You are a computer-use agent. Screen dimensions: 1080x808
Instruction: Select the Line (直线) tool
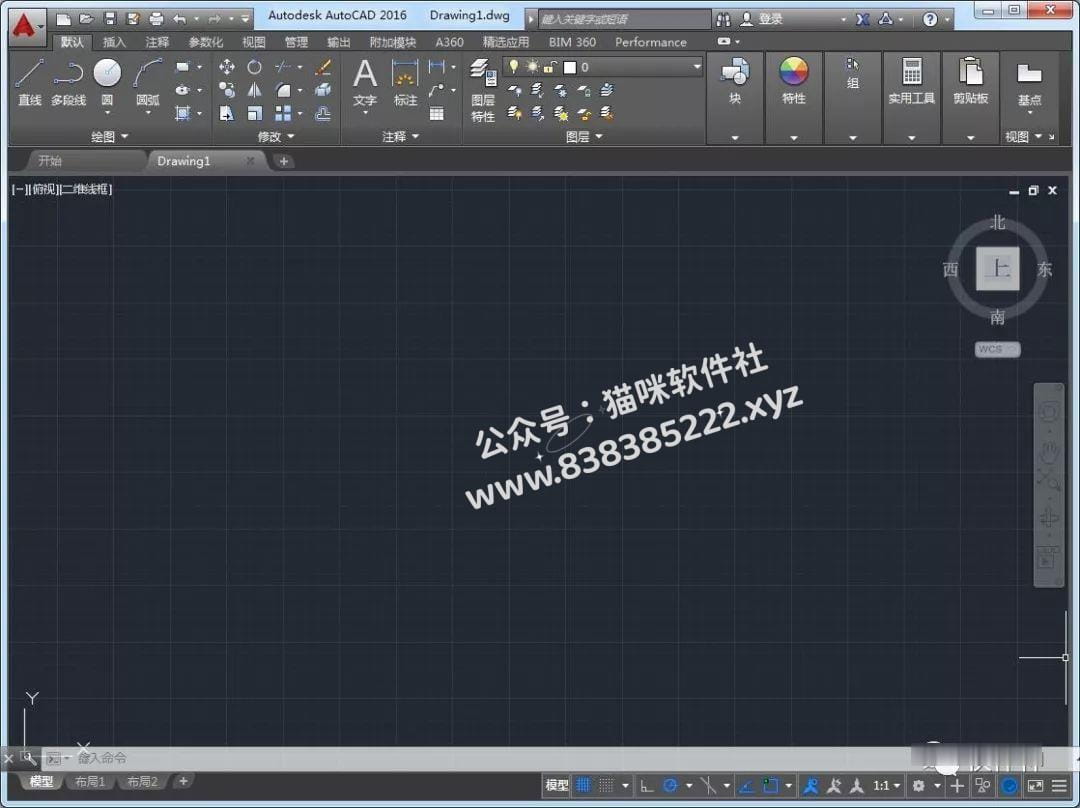[x=29, y=83]
